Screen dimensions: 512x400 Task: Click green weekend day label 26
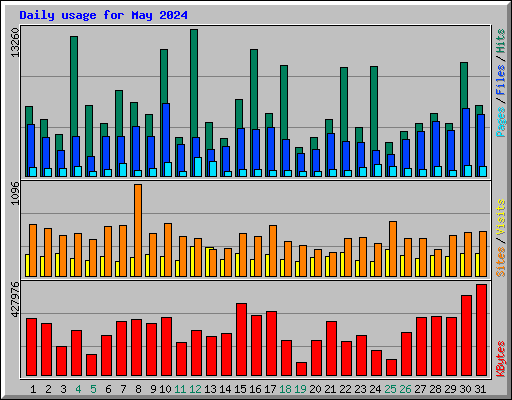click(405, 389)
